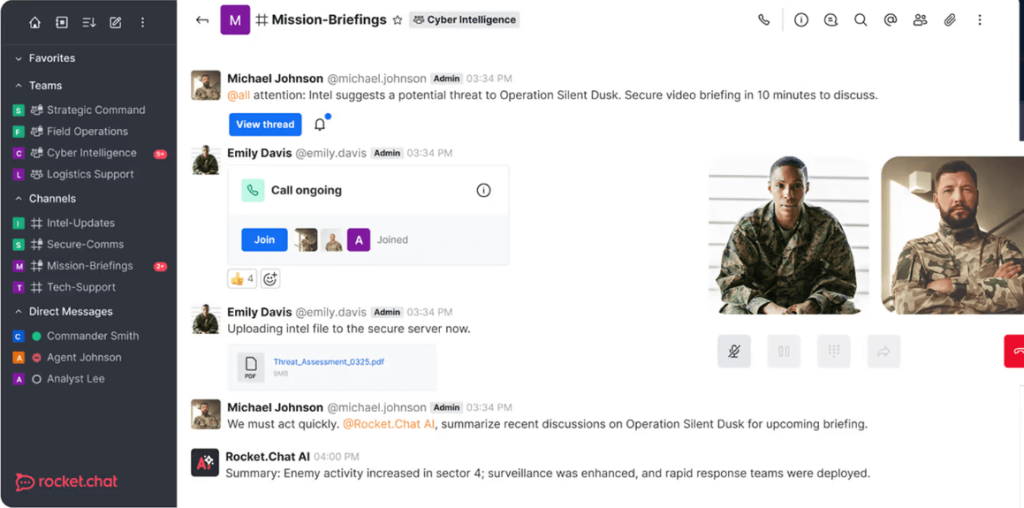The height and width of the screenshot is (508, 1024).
Task: Click the Mission-Briefings 2+ unread badge
Action: click(x=160, y=266)
